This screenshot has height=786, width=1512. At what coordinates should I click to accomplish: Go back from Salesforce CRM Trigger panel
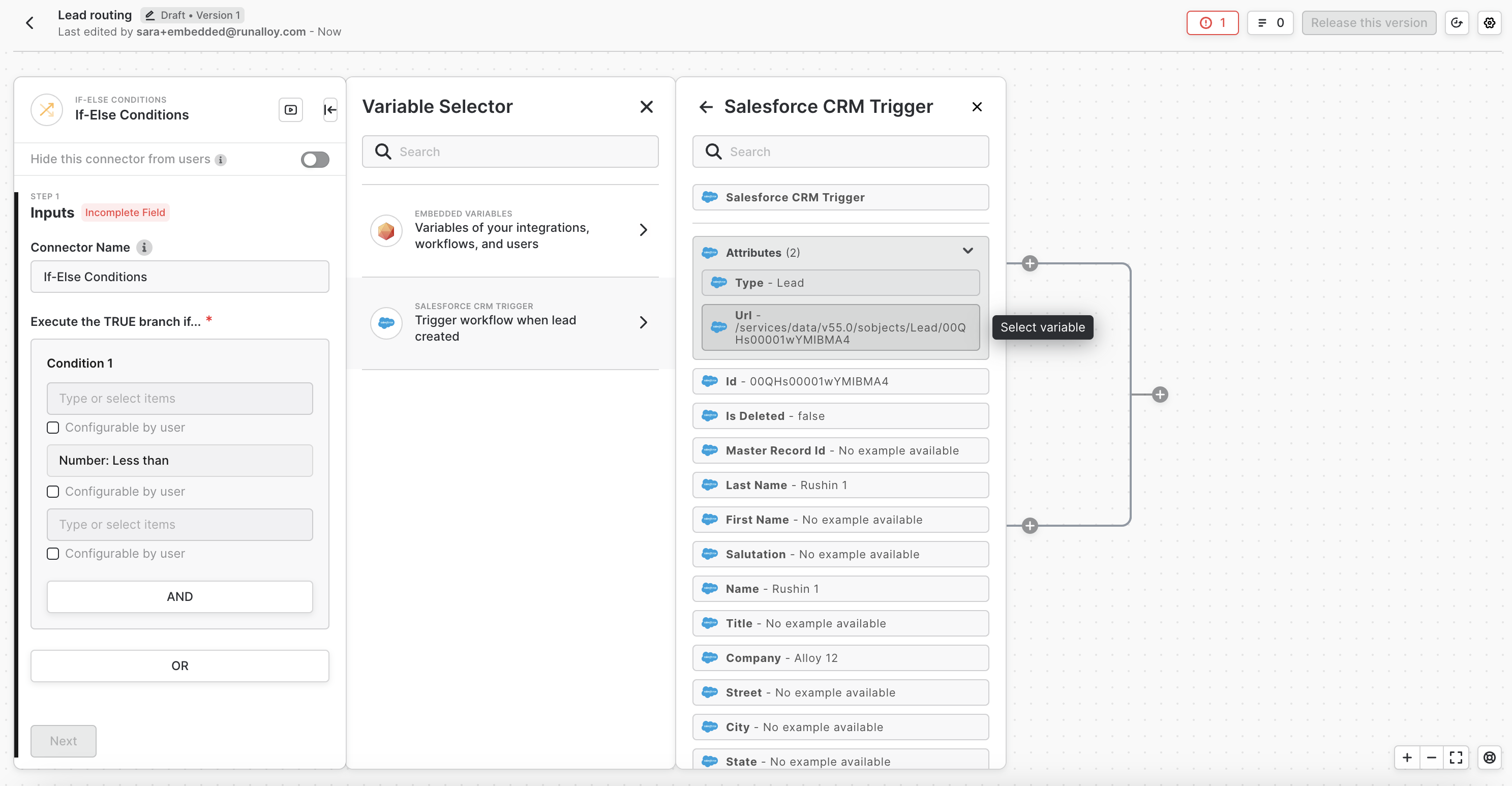point(706,107)
